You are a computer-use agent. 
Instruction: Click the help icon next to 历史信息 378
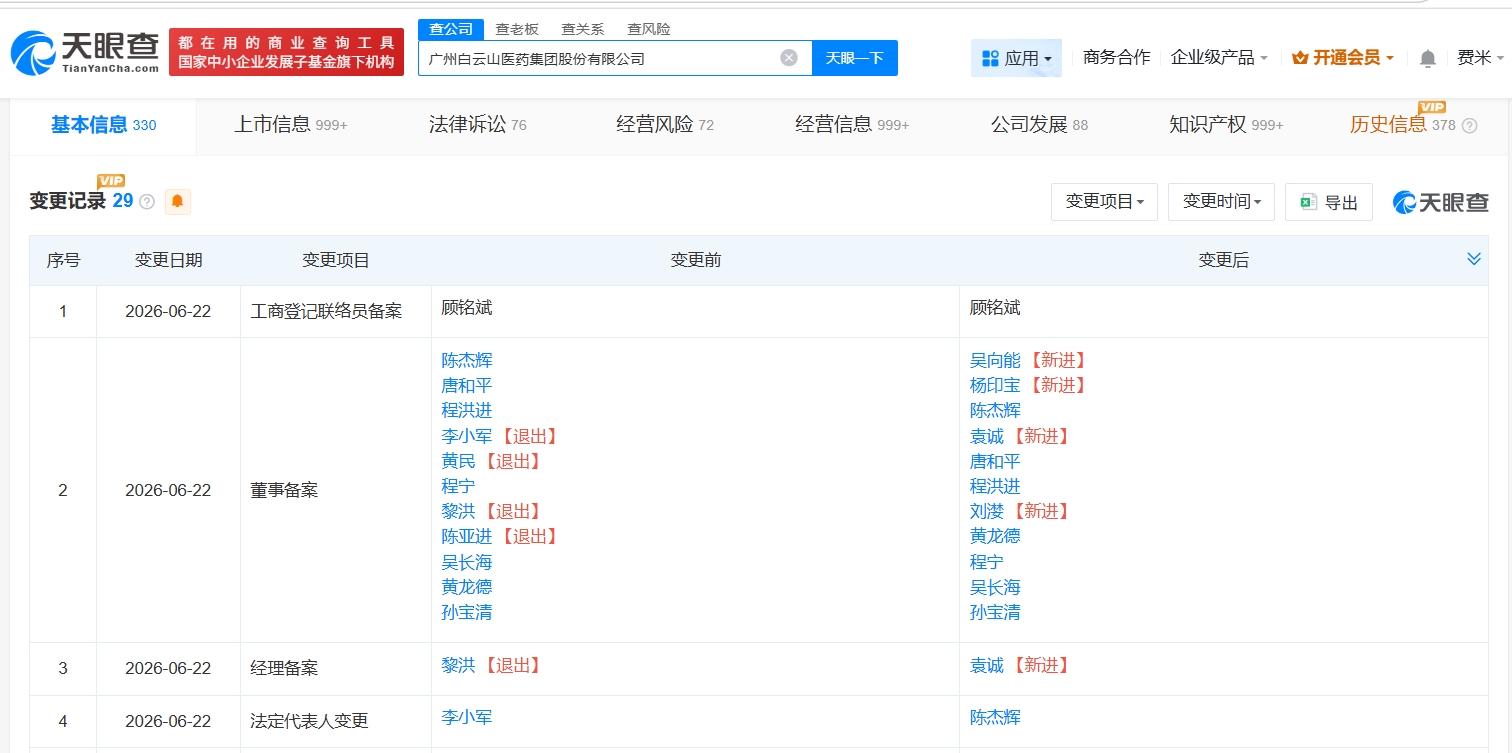[x=1469, y=125]
